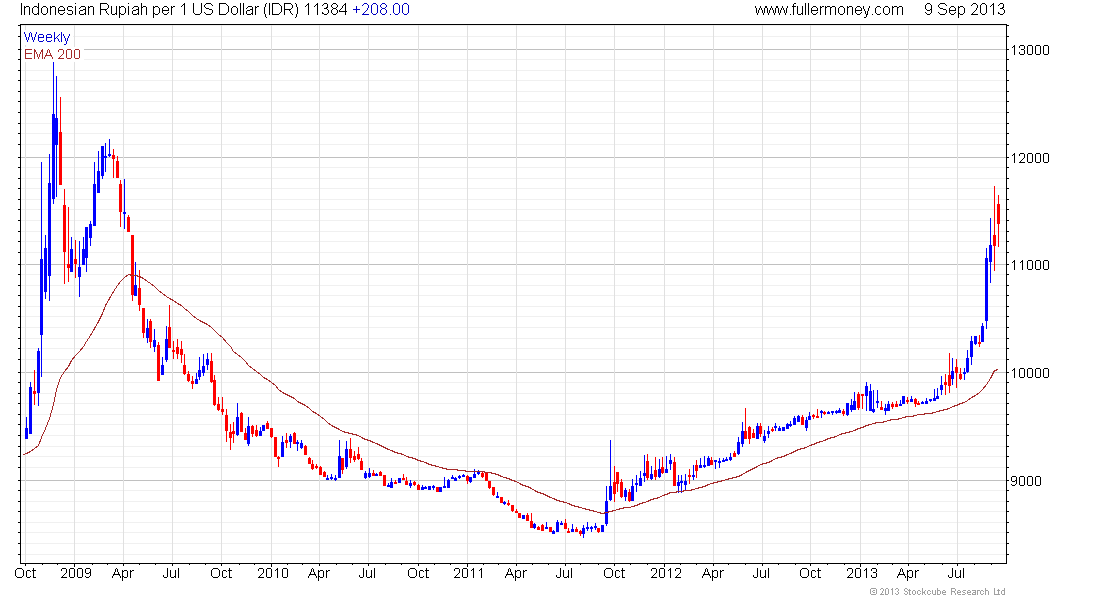Click the date 9 Sep 2013
1100x600 pixels.
click(x=965, y=10)
